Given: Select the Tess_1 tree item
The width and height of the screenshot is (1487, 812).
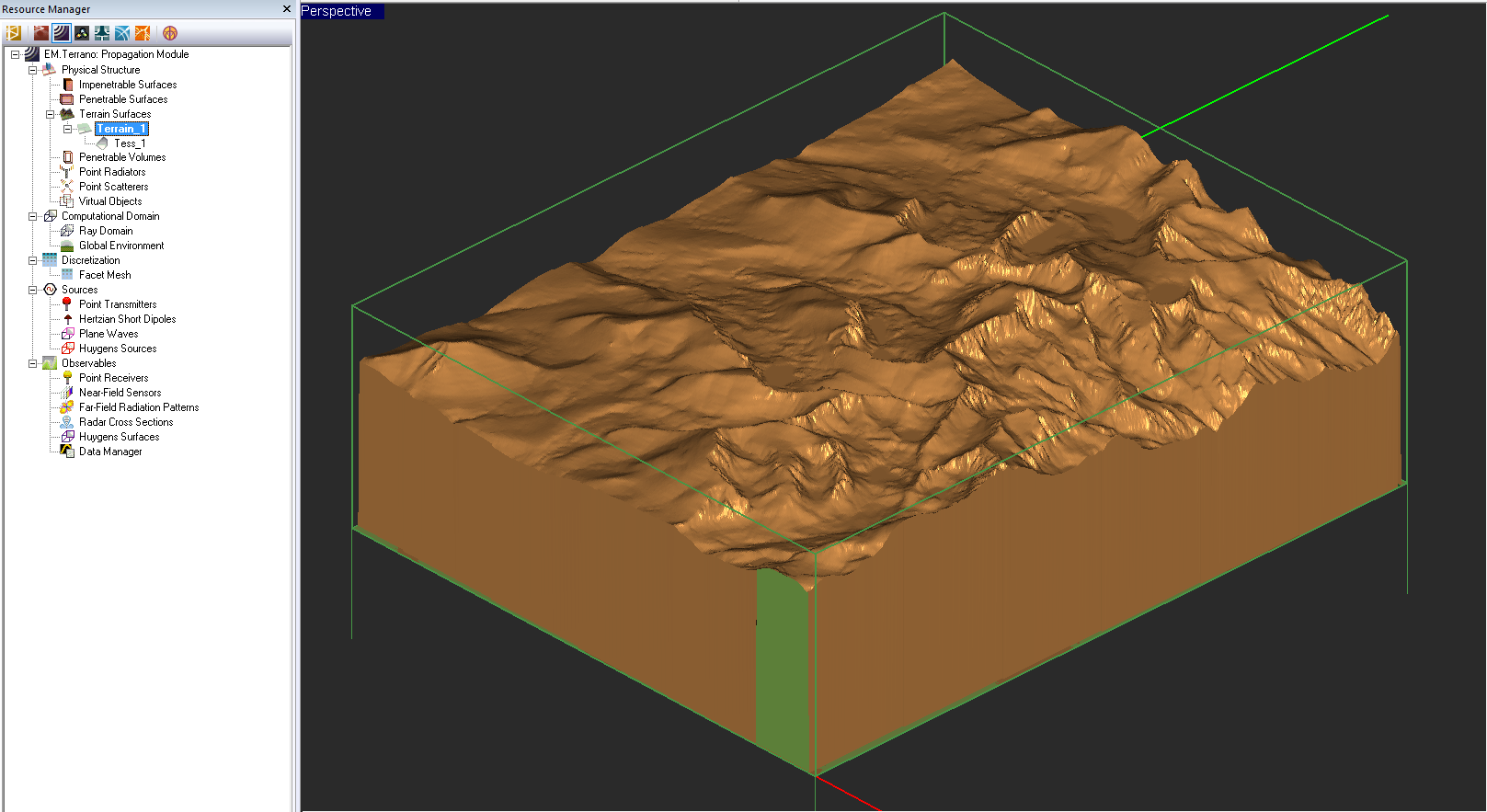Looking at the screenshot, I should click(x=130, y=143).
